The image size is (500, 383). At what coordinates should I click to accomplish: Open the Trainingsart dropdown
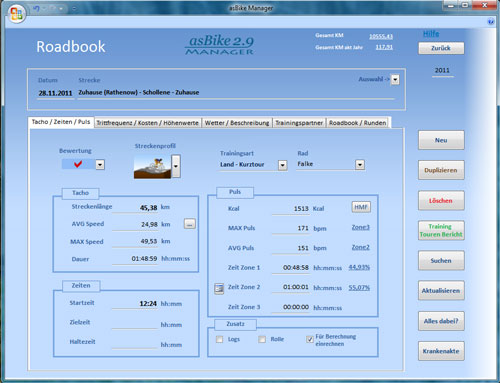point(282,165)
